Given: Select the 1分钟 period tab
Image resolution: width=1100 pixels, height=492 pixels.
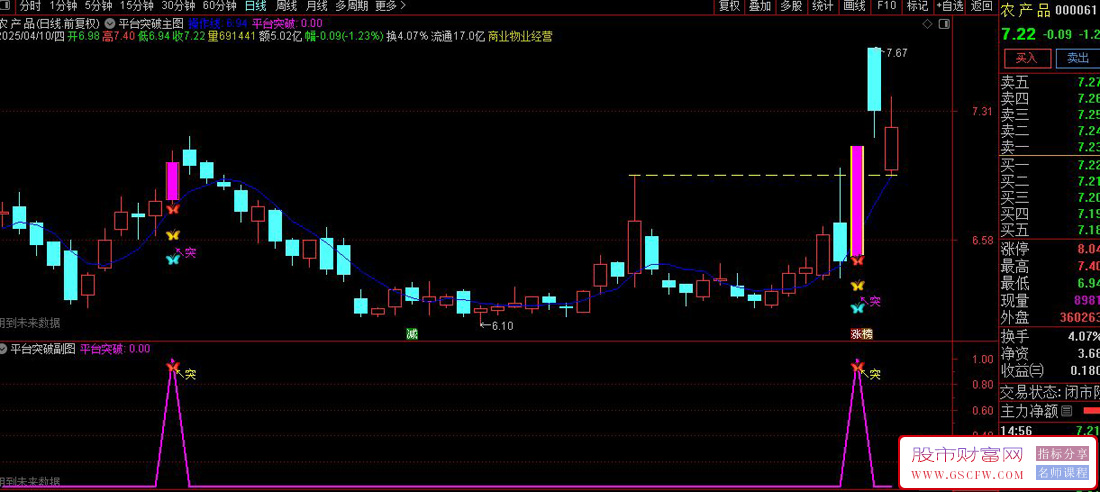Looking at the screenshot, I should click(x=62, y=6).
